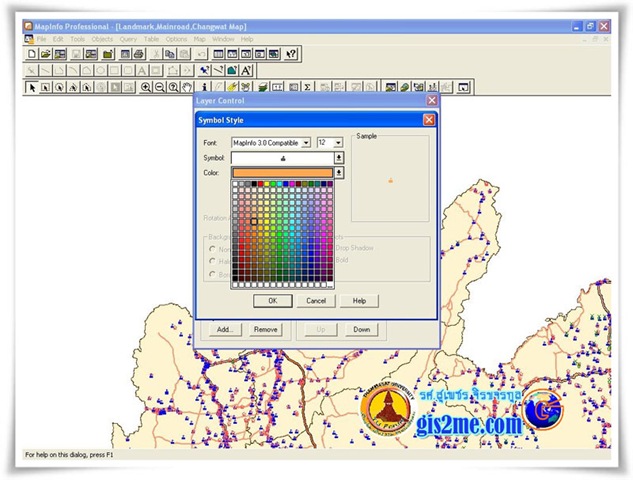
Task: Click OK in Symbol Style dialog
Action: (x=273, y=301)
